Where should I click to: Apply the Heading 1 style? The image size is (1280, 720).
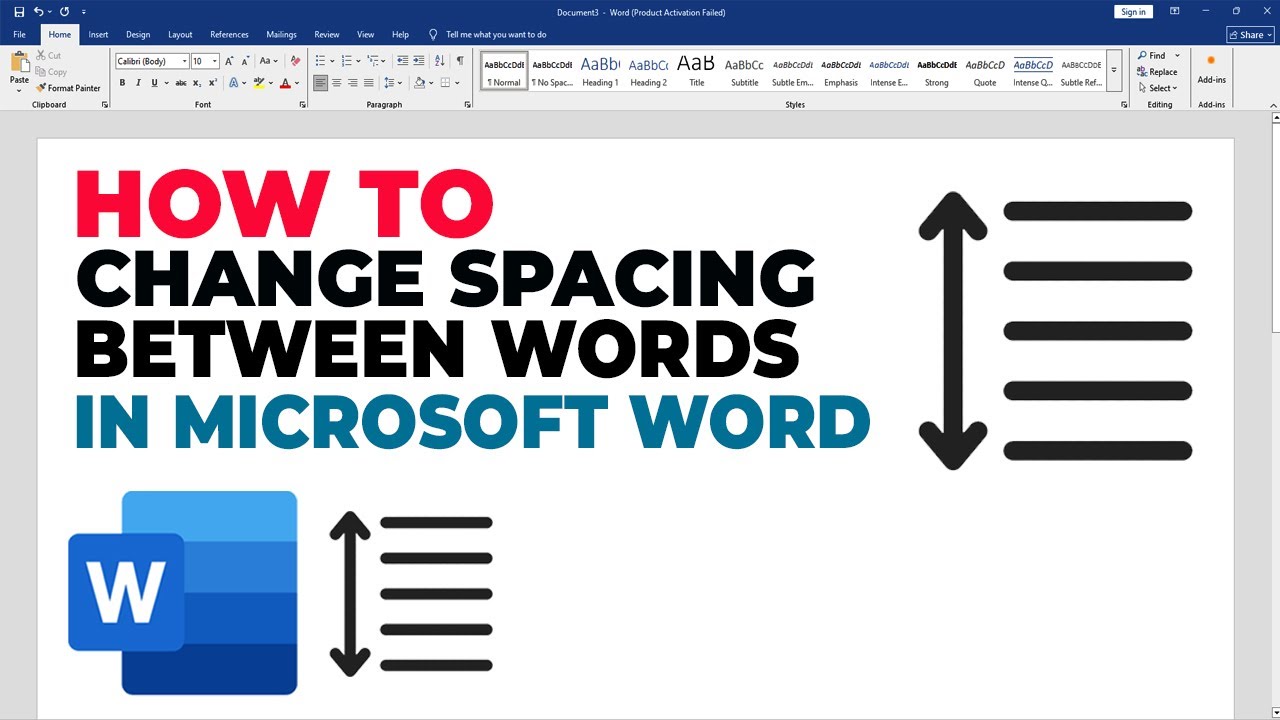(600, 72)
